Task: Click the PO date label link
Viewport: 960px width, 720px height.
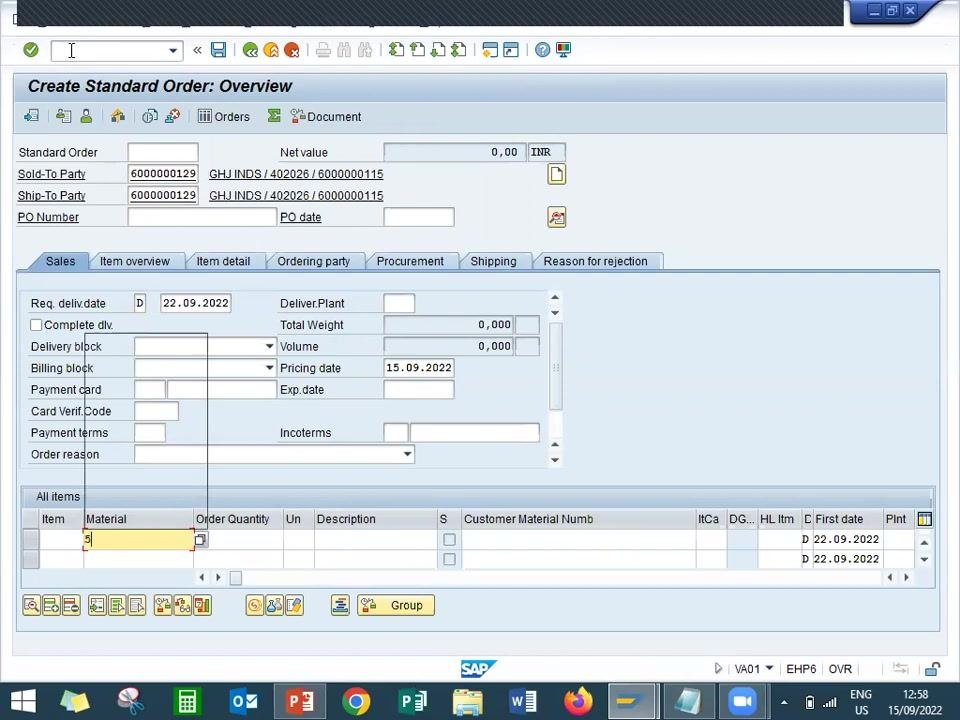Action: tap(301, 217)
